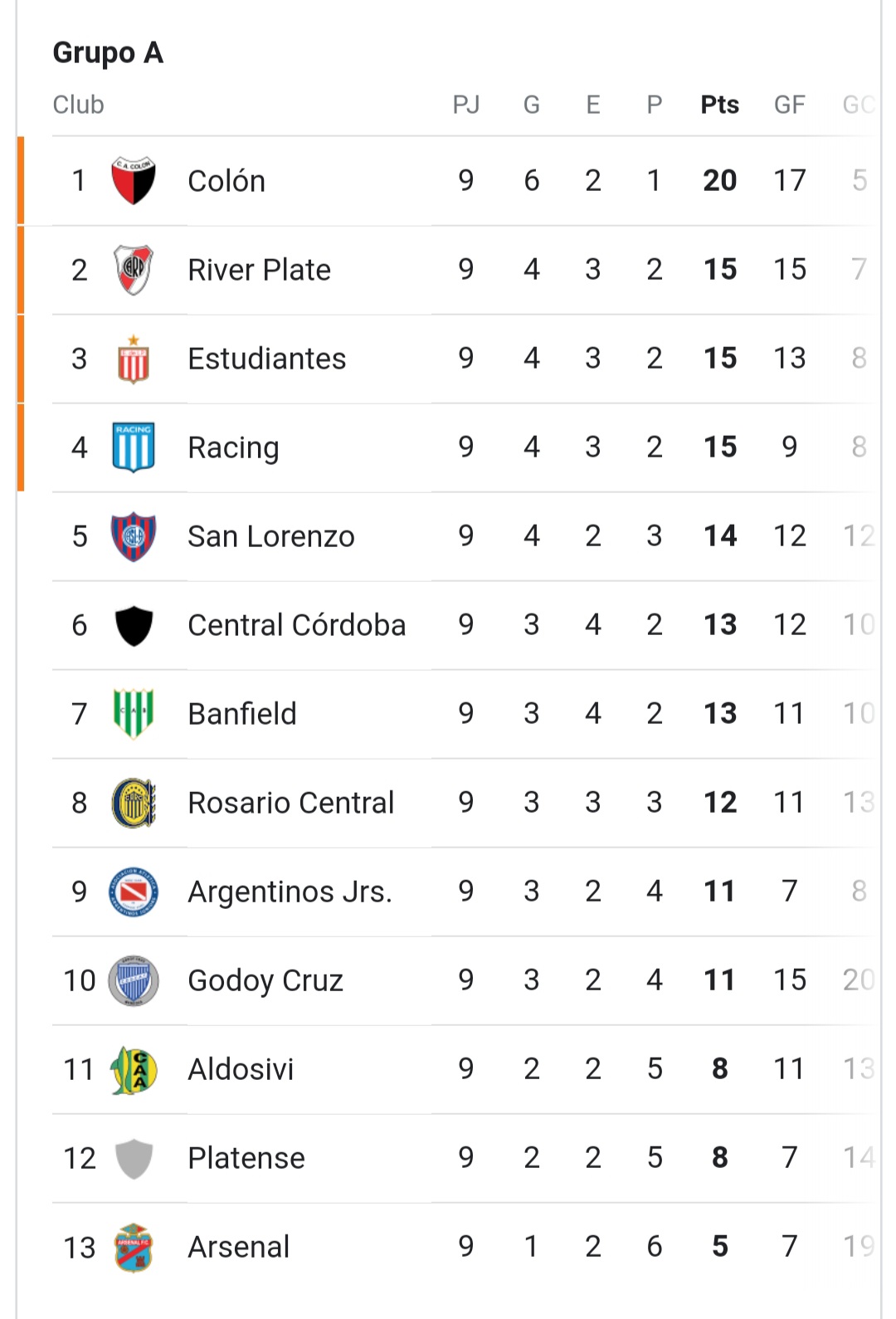This screenshot has width=896, height=1319.
Task: Select the GF column header
Action: tap(790, 105)
